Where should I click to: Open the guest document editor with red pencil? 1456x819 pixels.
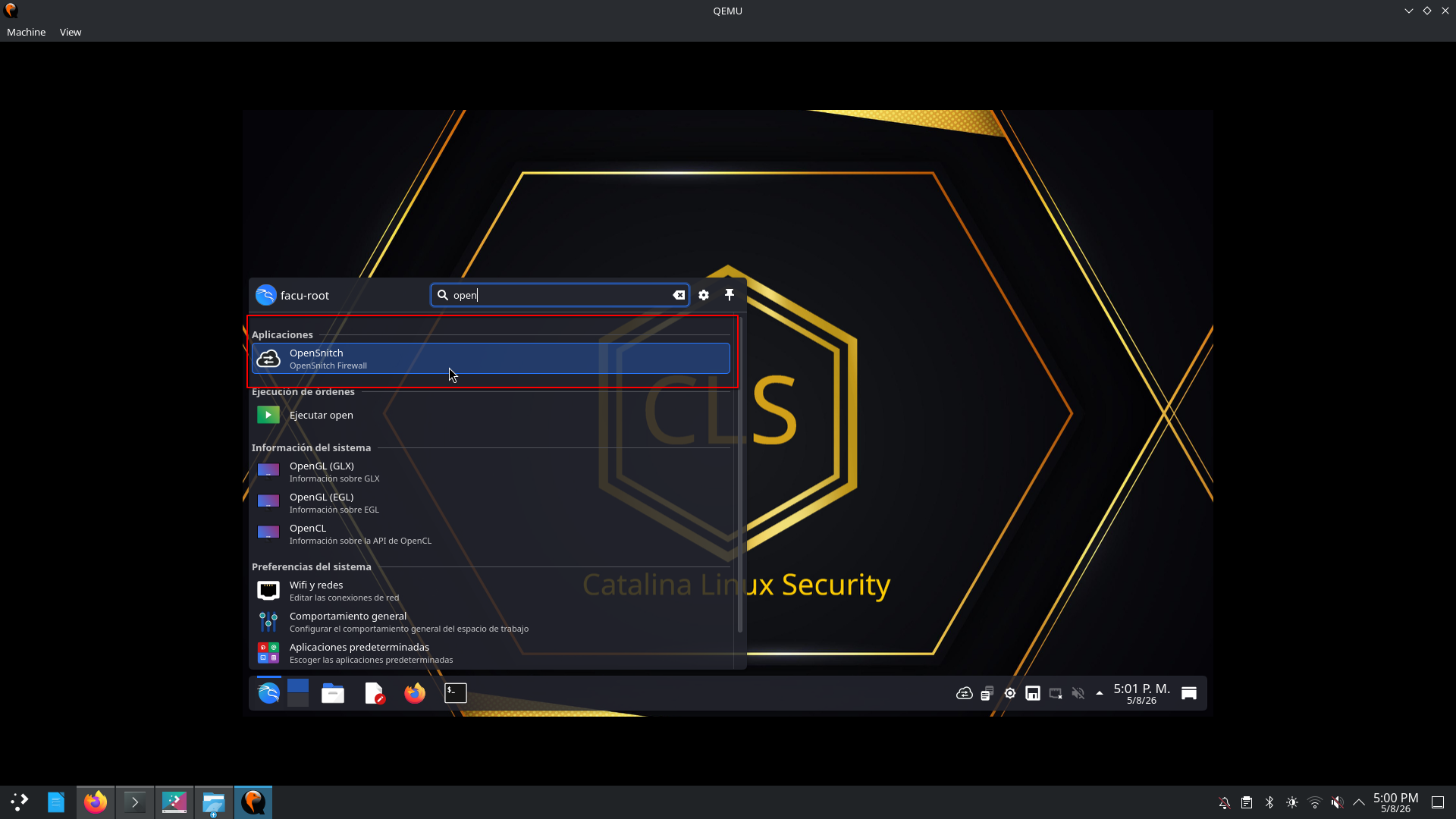point(375,693)
